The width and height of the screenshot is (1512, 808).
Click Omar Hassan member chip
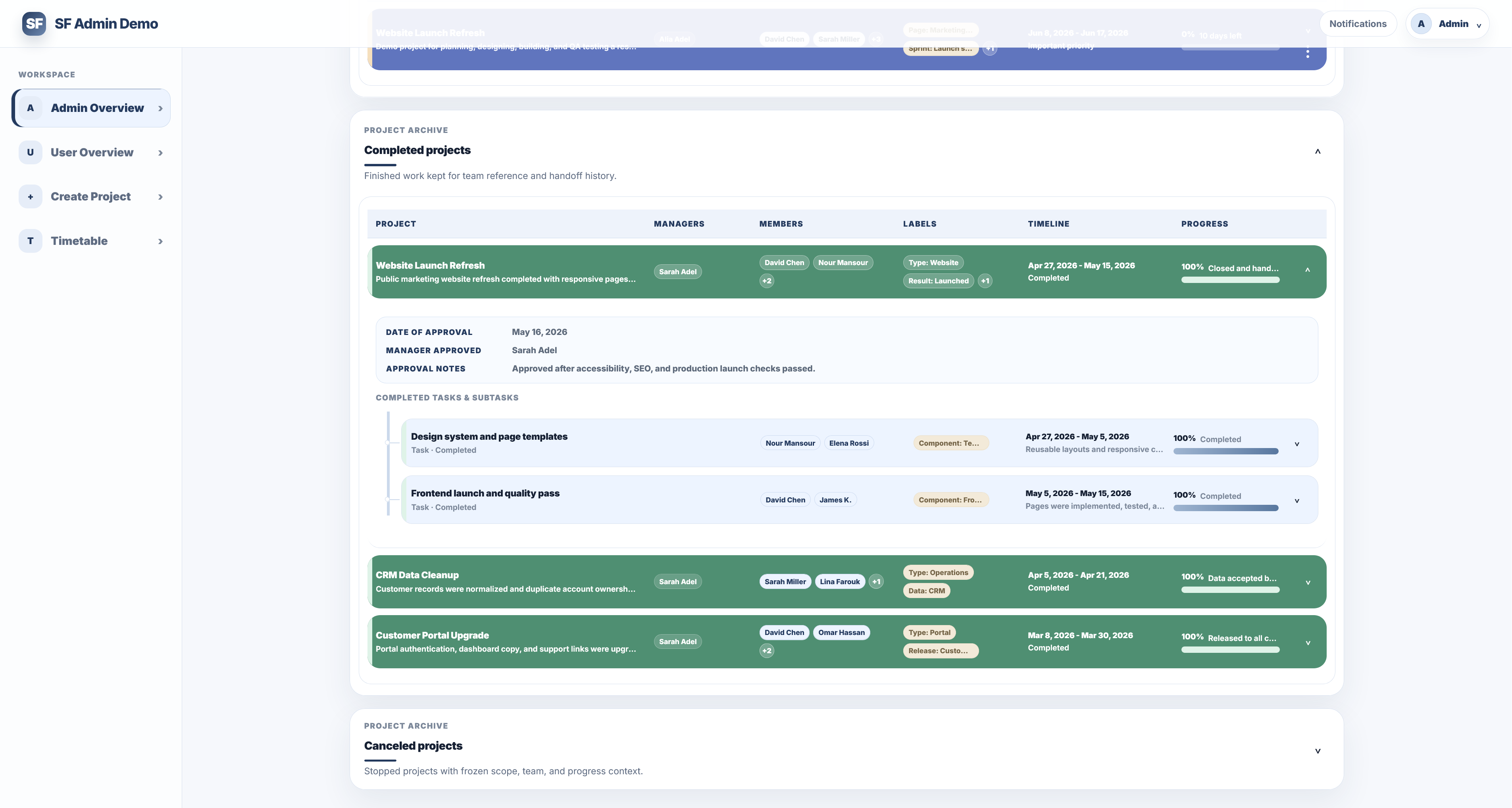tap(841, 633)
